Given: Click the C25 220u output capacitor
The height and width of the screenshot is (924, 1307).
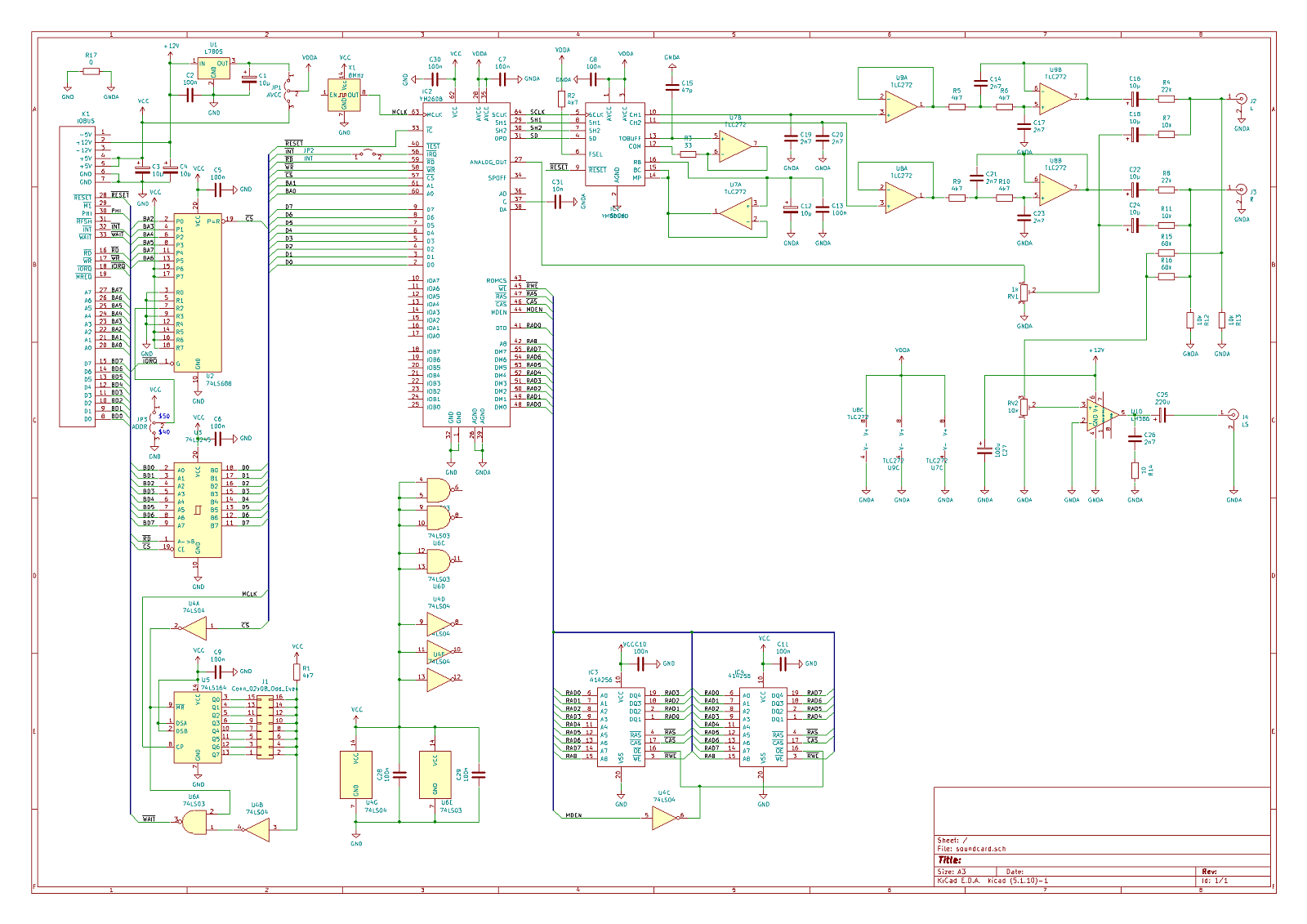Looking at the screenshot, I should pyautogui.click(x=1162, y=415).
